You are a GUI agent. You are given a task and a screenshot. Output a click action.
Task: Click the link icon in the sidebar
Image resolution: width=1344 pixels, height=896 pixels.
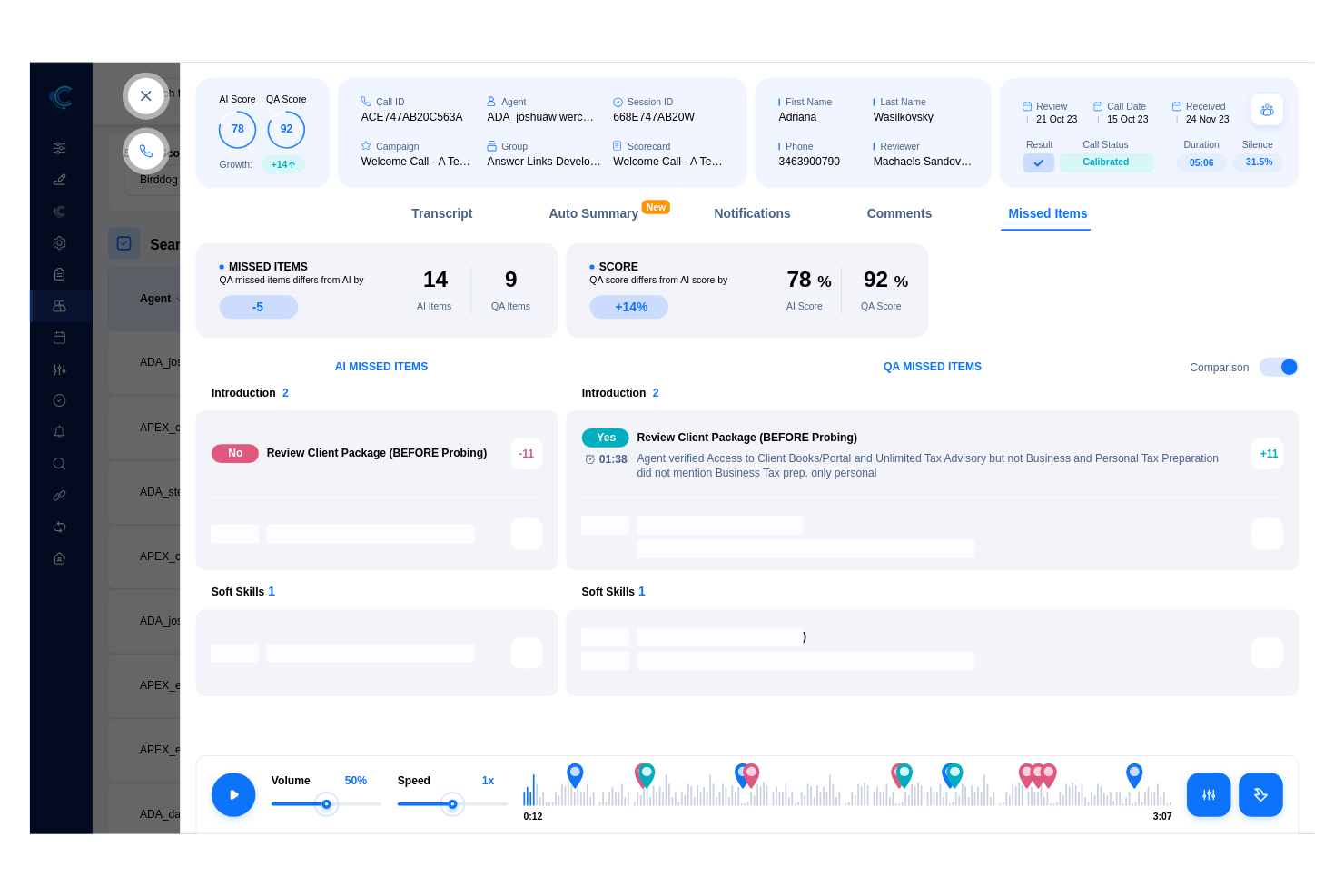pos(59,495)
